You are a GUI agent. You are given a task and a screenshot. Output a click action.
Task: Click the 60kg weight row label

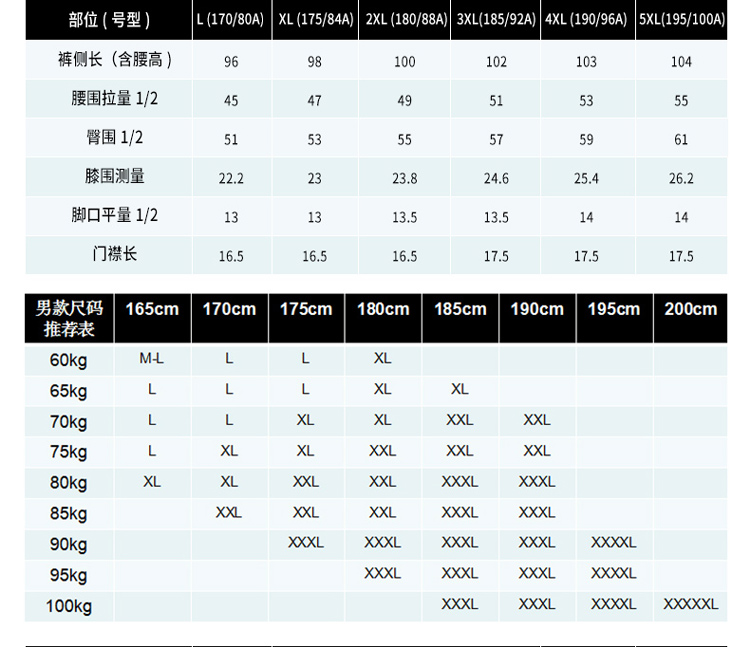coord(69,360)
